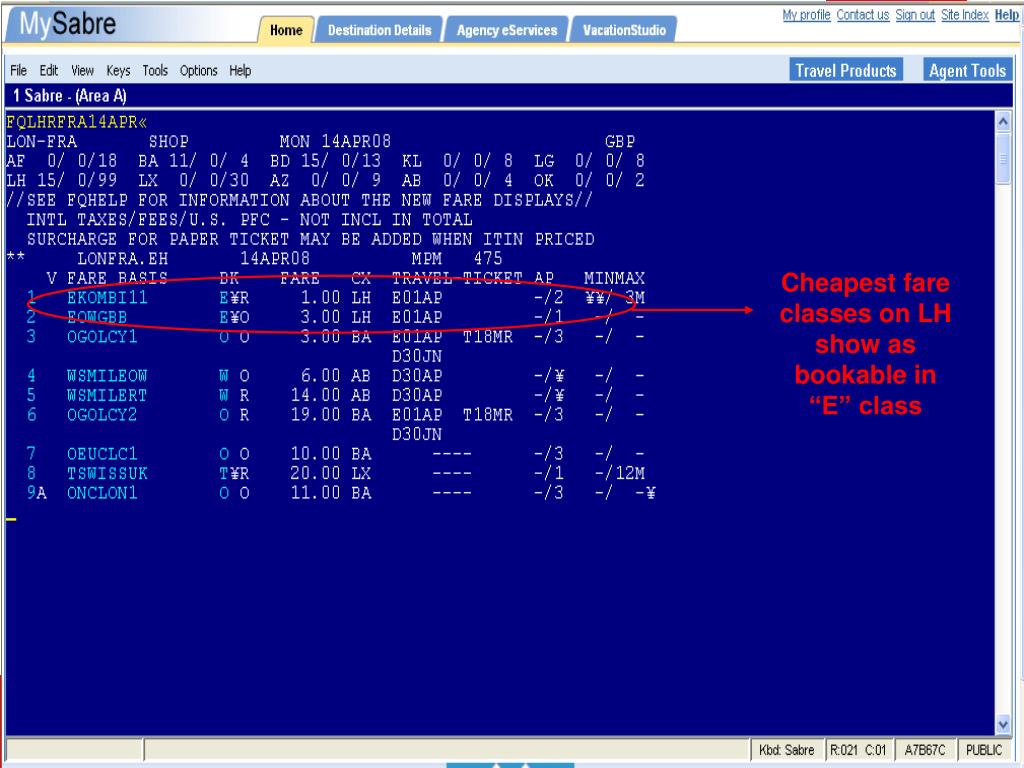The height and width of the screenshot is (768, 1024).
Task: Click the Sign out link
Action: (915, 15)
